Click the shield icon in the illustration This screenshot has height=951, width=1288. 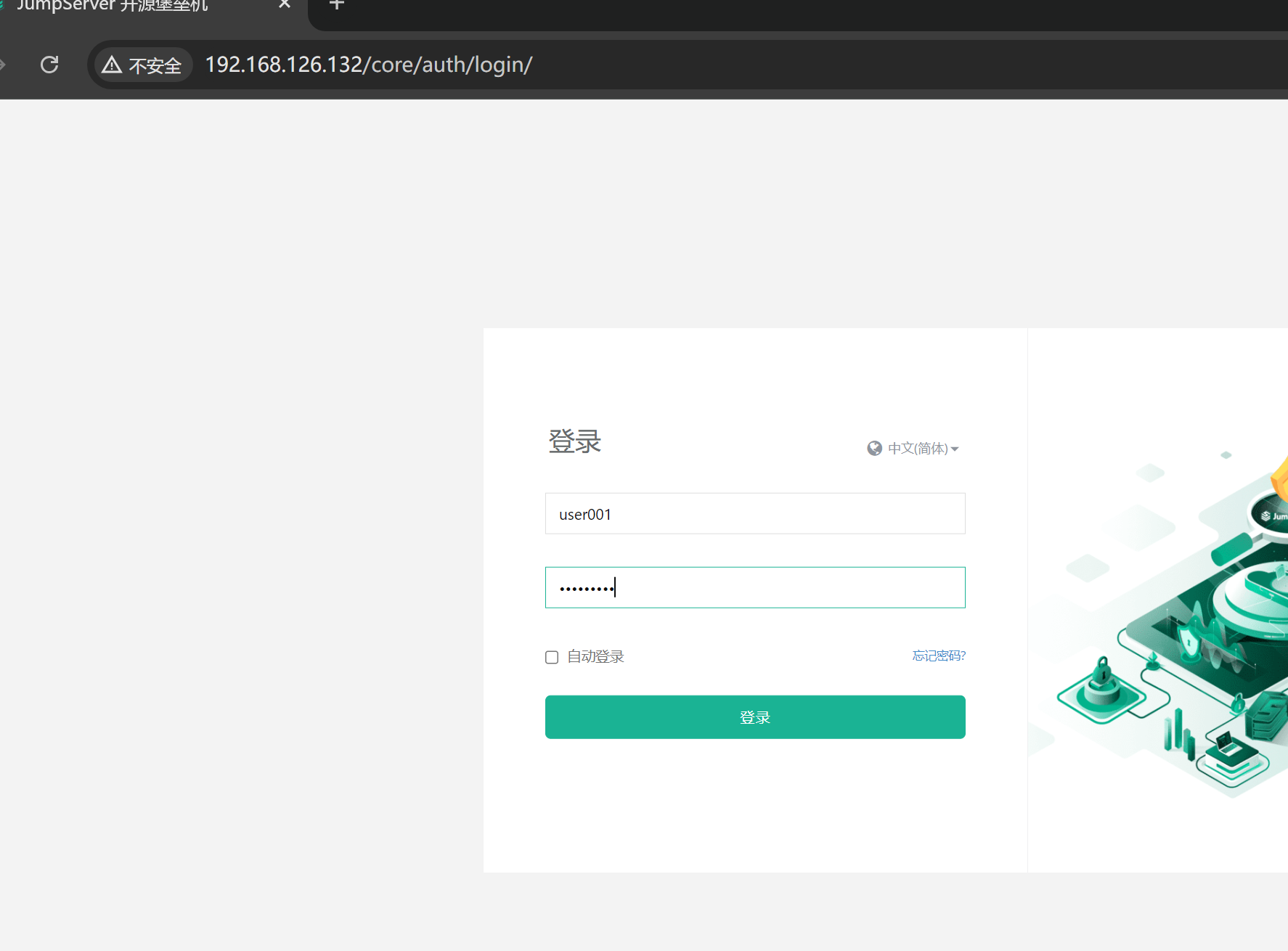click(1188, 641)
